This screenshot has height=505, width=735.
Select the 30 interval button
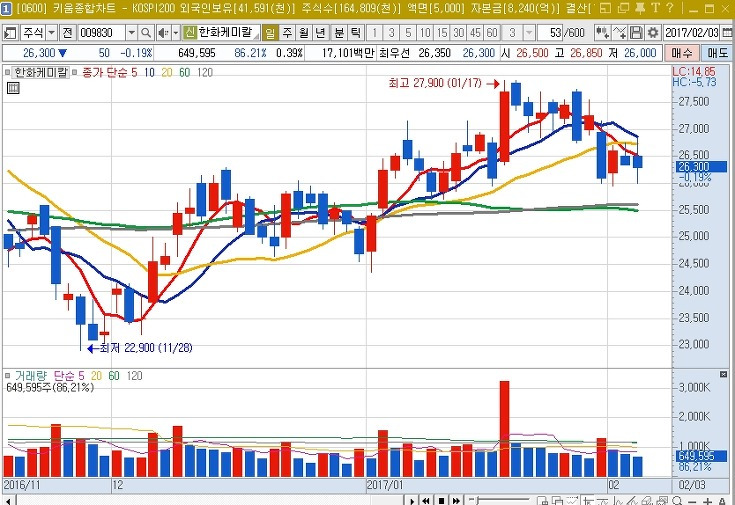point(458,33)
